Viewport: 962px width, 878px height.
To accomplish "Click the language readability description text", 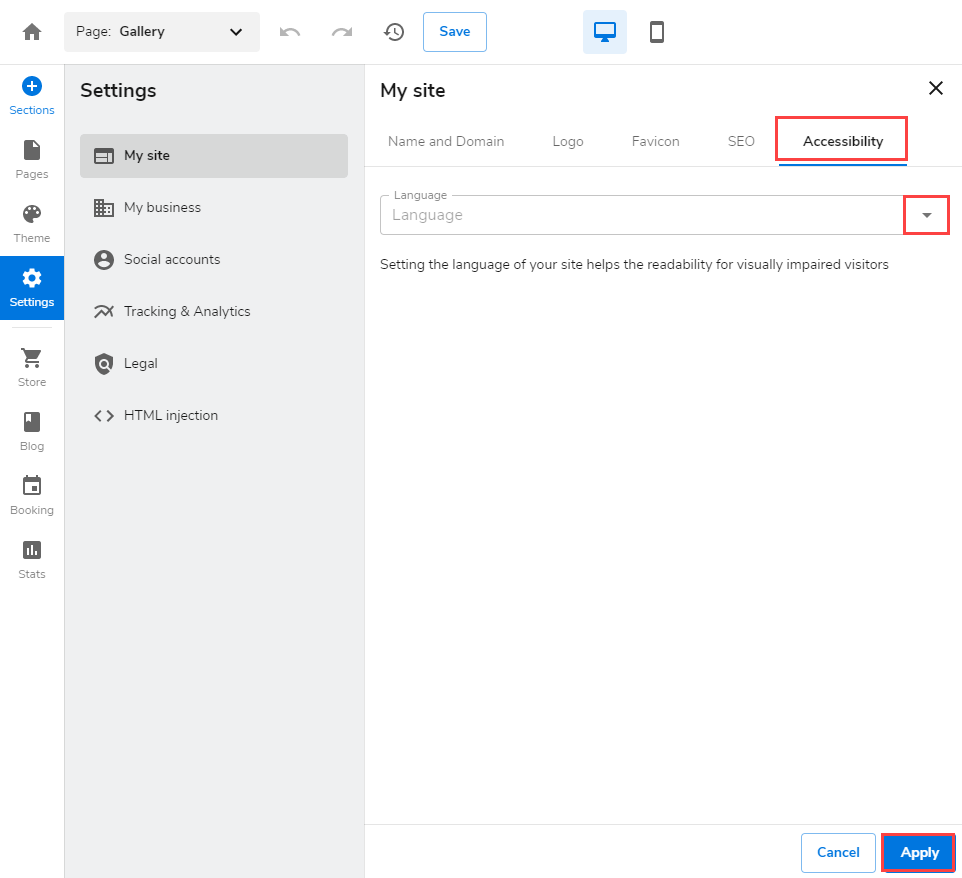I will pyautogui.click(x=634, y=264).
